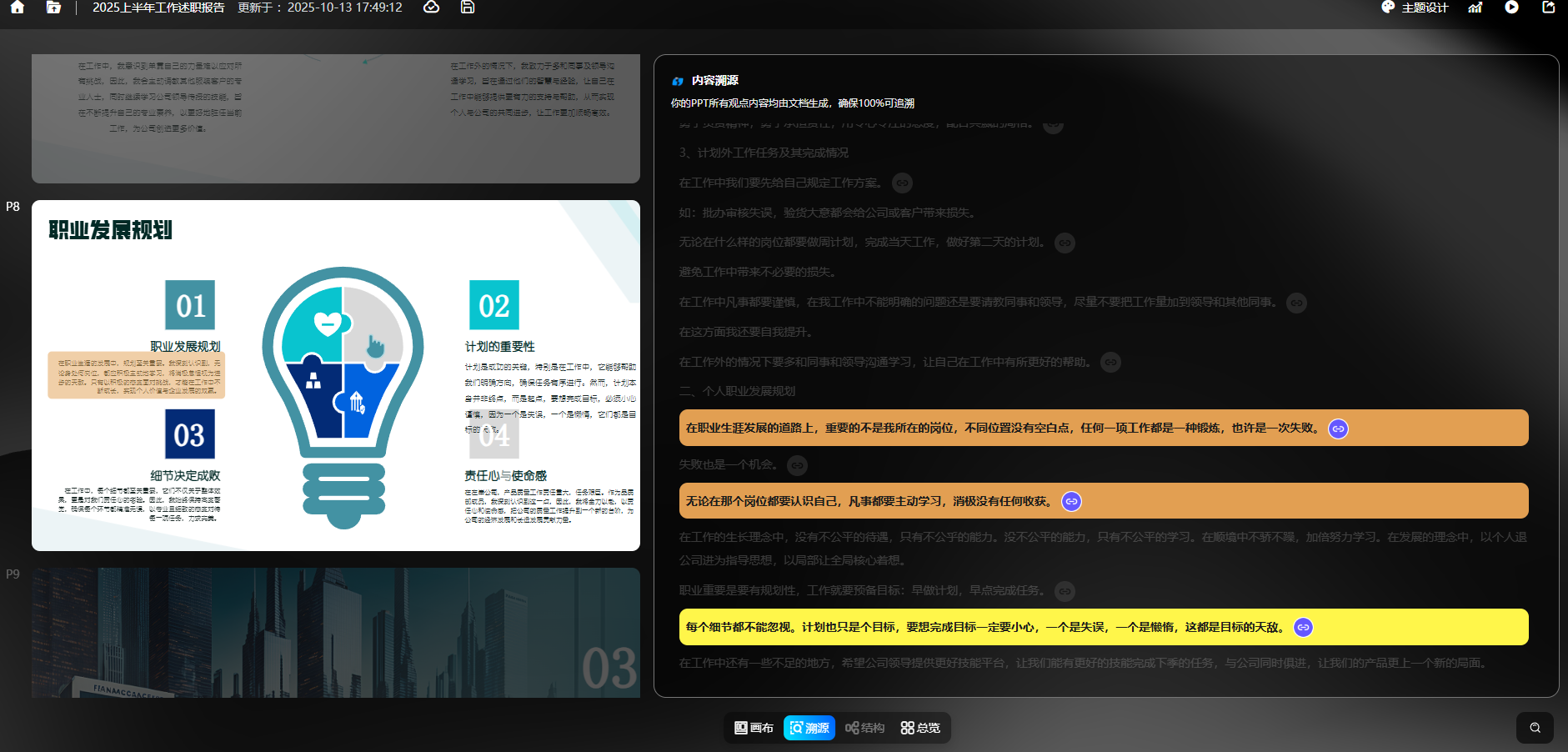1568x752 pixels.
Task: Click the cloud sync icon
Action: pos(431,8)
